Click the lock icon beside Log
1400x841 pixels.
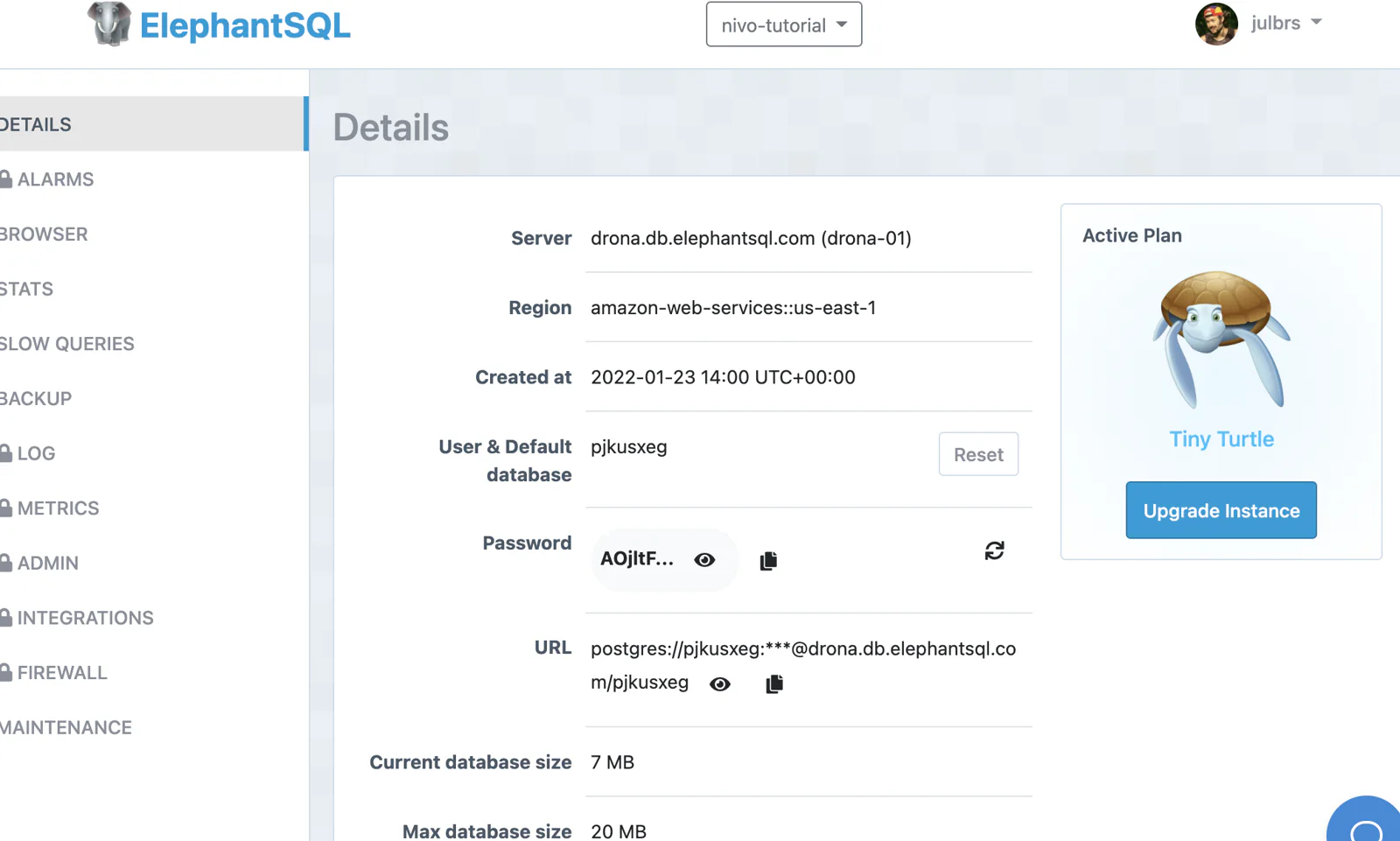tap(6, 452)
